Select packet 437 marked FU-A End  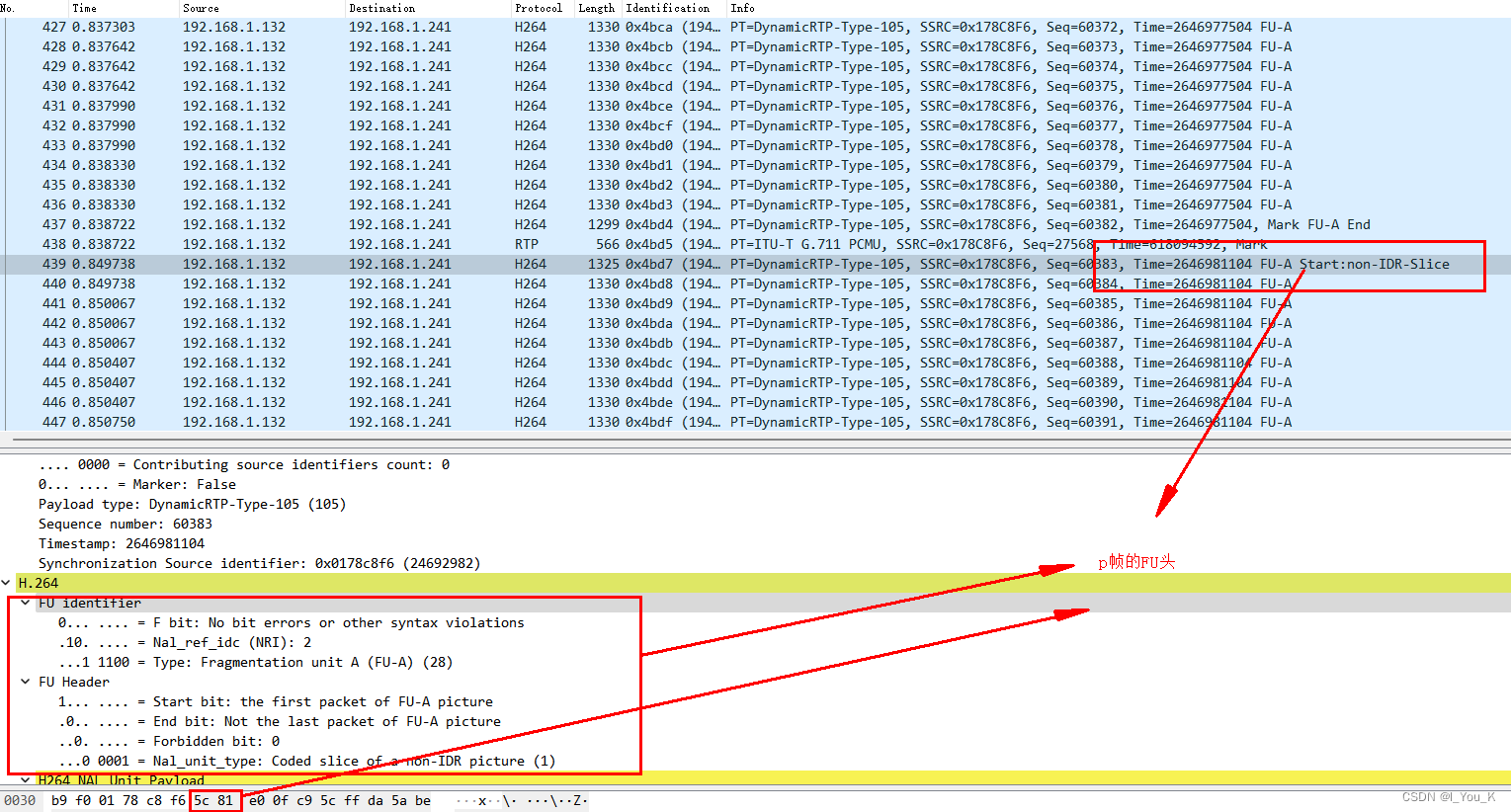click(x=755, y=224)
